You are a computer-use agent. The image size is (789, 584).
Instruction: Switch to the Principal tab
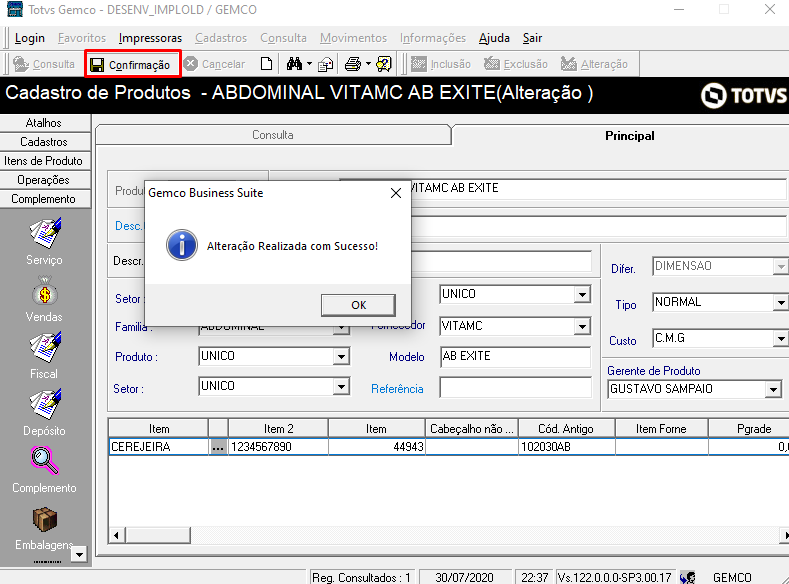click(x=629, y=136)
